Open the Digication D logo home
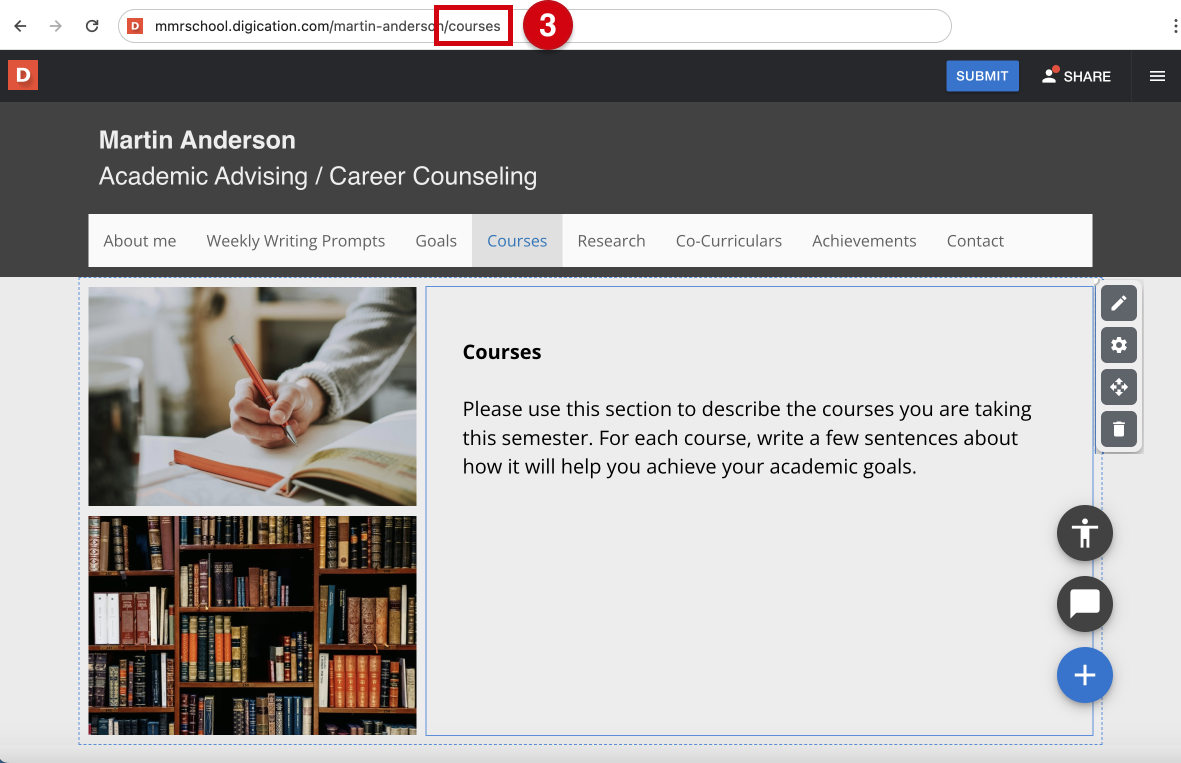 tap(23, 75)
